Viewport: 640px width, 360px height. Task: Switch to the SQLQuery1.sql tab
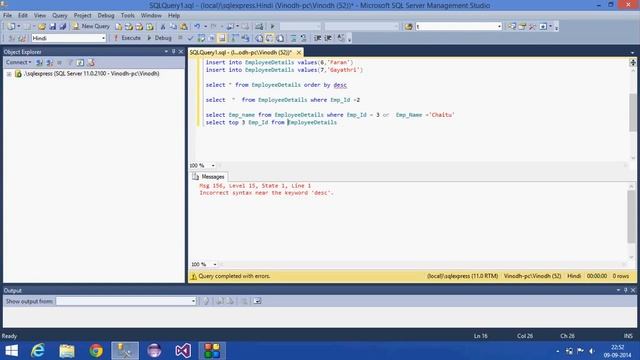[241, 53]
